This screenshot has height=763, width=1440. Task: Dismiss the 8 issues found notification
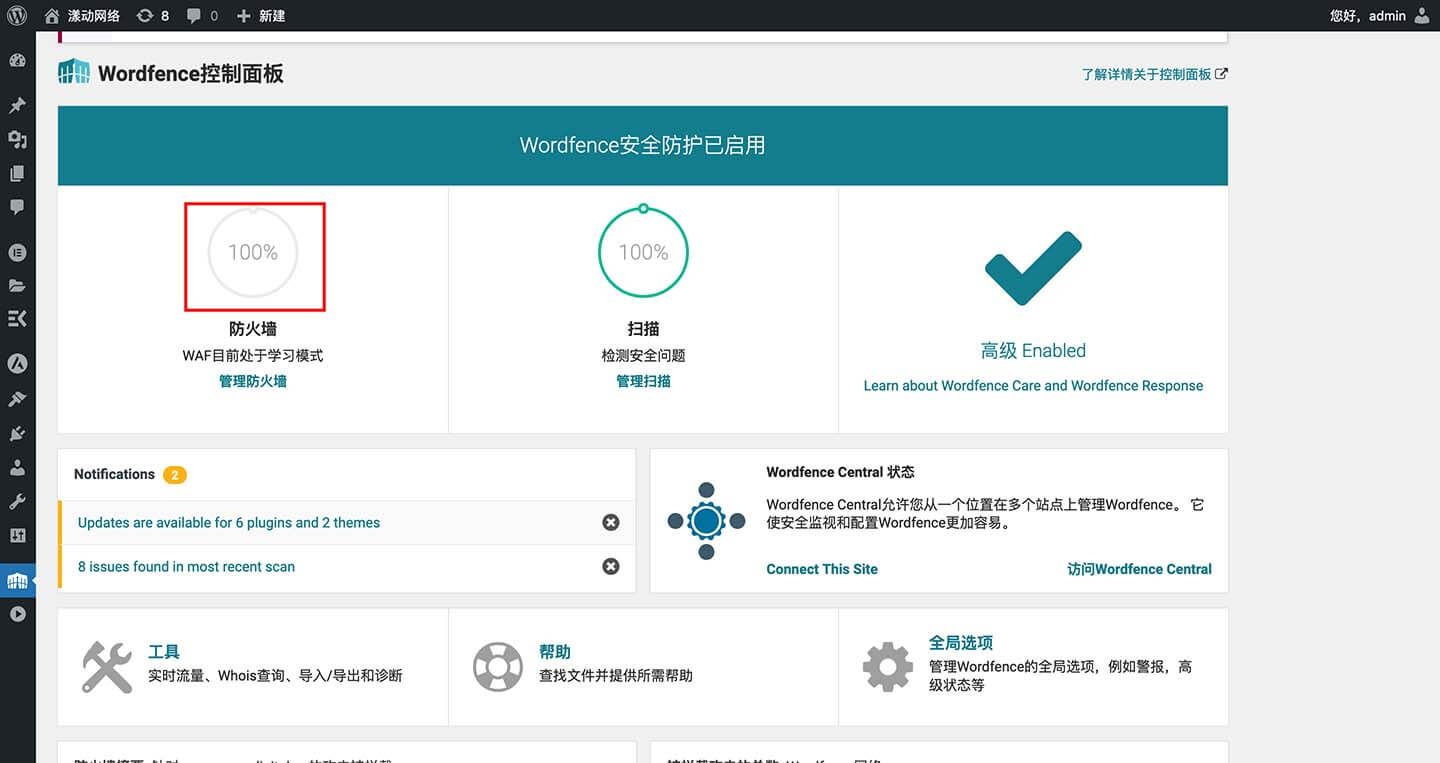[611, 566]
